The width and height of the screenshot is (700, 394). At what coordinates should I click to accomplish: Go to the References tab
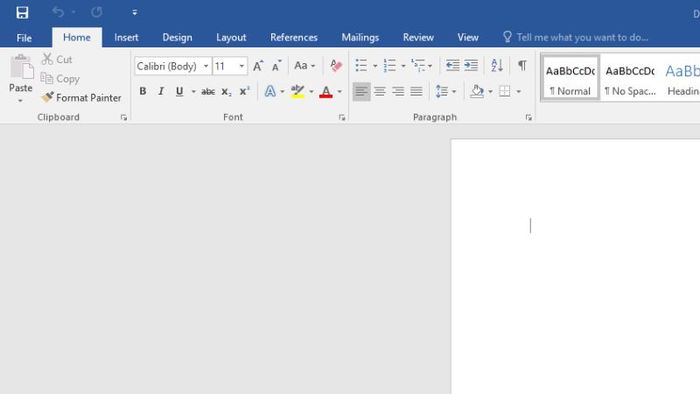tap(294, 37)
